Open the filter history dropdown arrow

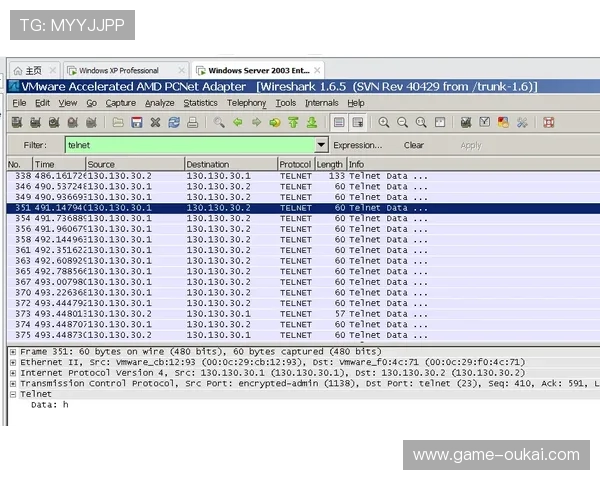(320, 145)
